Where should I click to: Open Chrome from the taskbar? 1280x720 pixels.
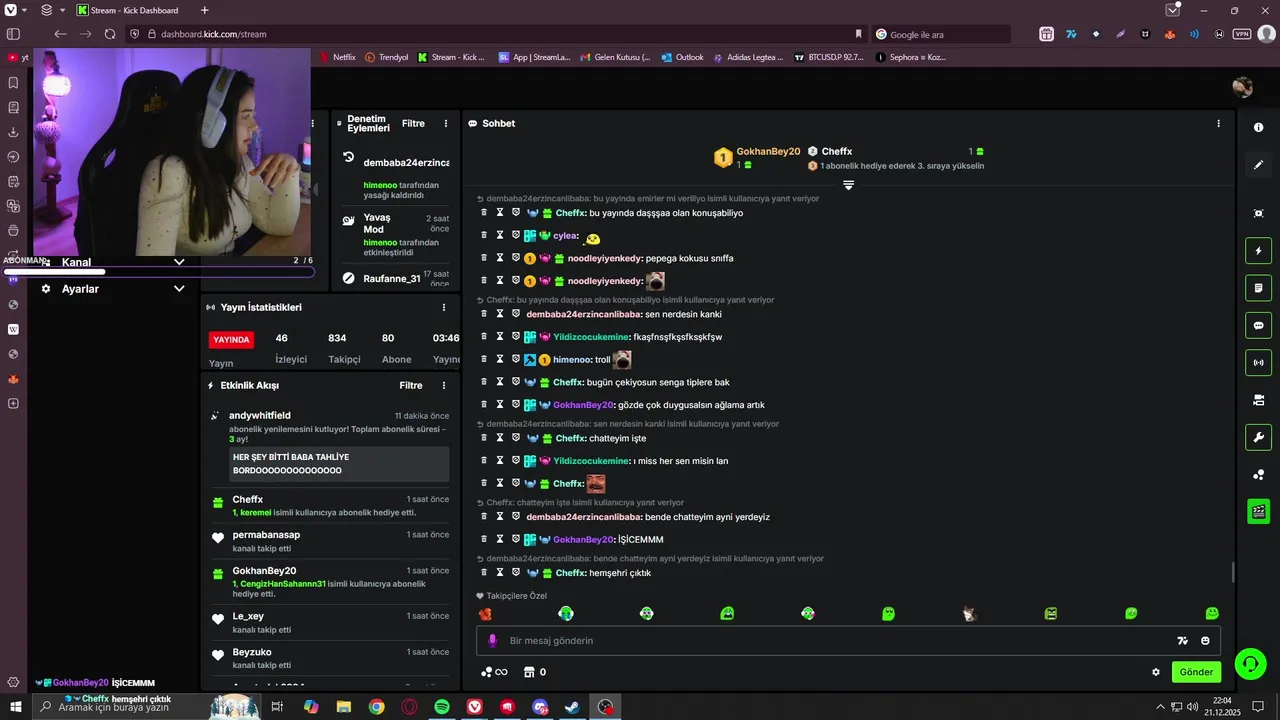coord(376,707)
